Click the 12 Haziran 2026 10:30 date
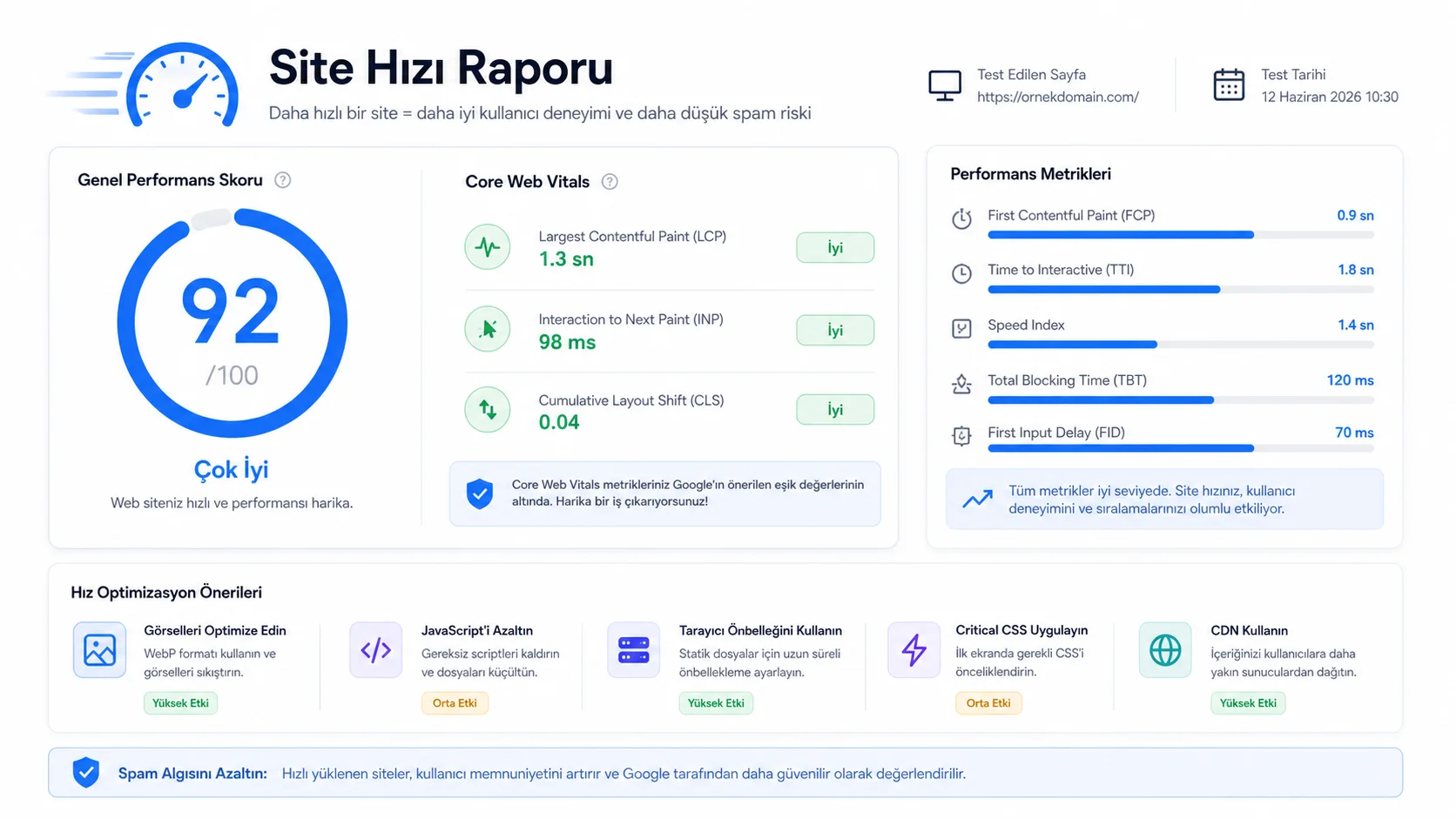Screen dimensions: 1456x819 pos(1330,97)
